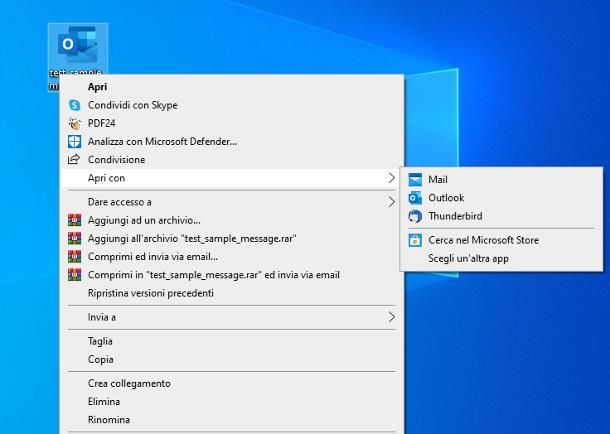Click the Microsoft Store bag icon
The width and height of the screenshot is (610, 434).
[x=415, y=240]
